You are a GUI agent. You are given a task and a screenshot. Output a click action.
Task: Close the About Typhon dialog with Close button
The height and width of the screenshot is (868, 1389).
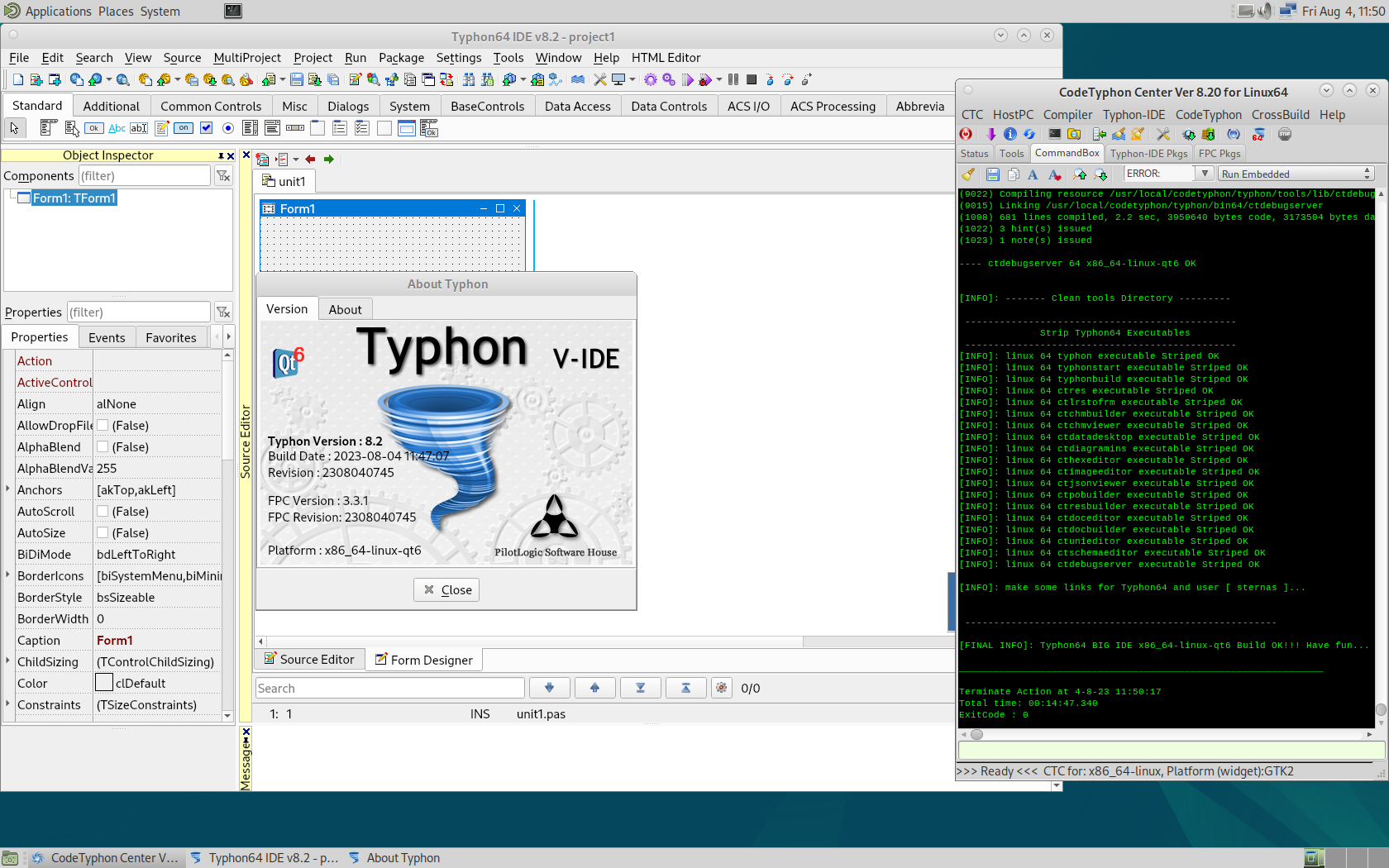coord(446,589)
